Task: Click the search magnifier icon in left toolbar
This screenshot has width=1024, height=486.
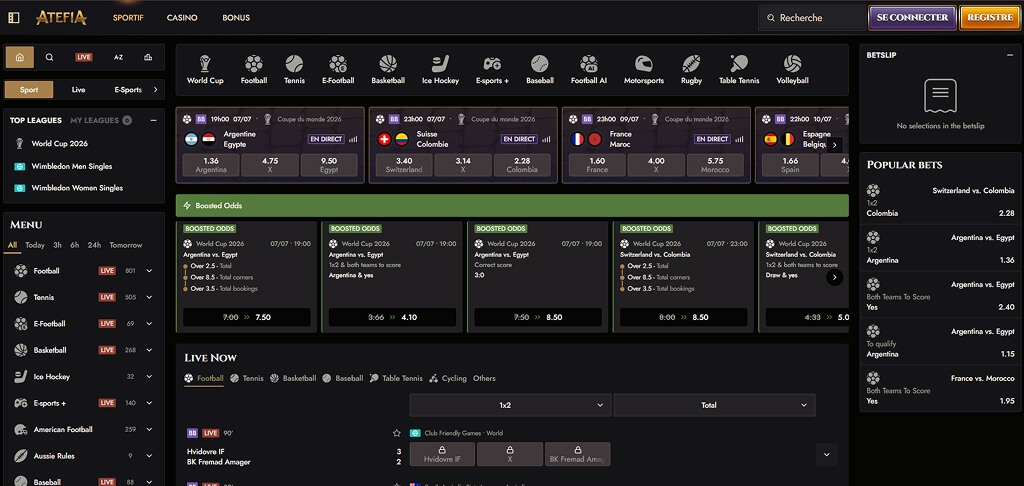Action: coord(50,57)
